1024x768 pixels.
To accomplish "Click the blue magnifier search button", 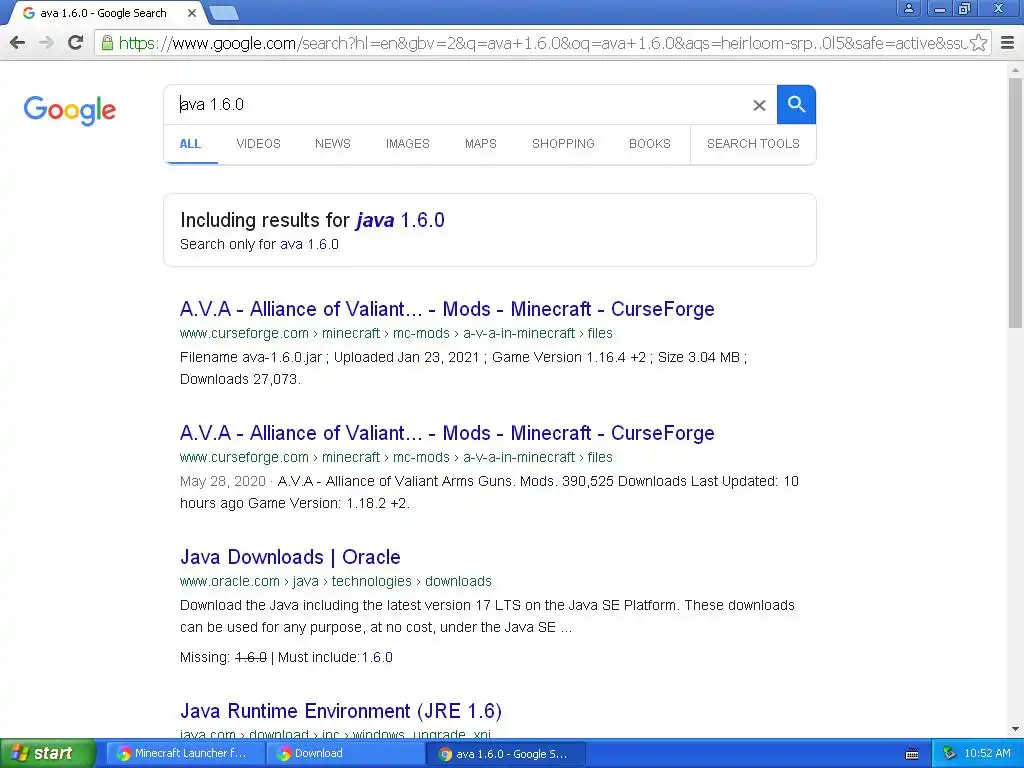I will (796, 104).
